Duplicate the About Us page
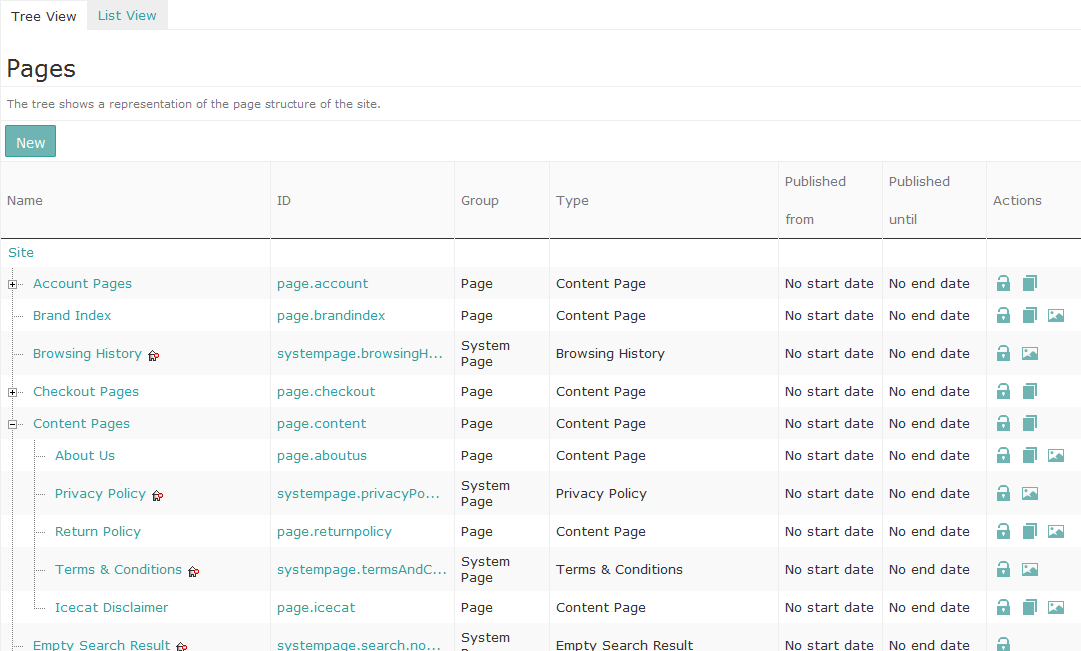This screenshot has height=651, width=1081. 1030,455
